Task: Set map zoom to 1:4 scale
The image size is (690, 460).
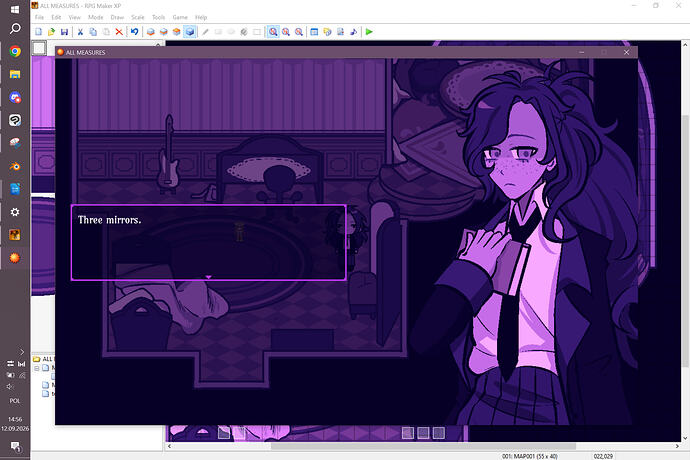Action: click(x=299, y=32)
